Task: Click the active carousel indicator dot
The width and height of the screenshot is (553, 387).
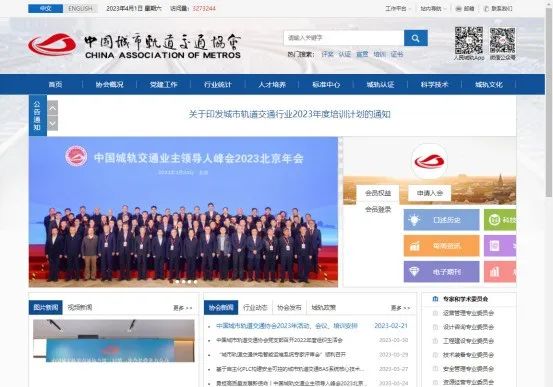Action: pyautogui.click(x=171, y=282)
